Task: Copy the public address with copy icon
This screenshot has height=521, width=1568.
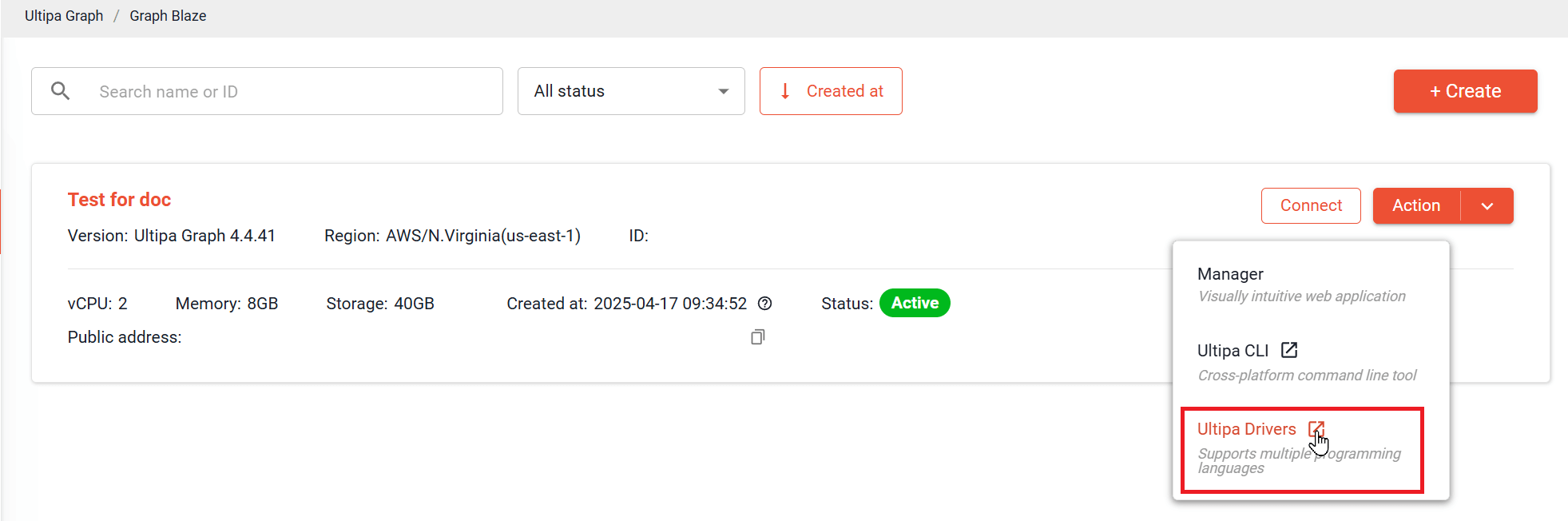Action: tap(757, 337)
